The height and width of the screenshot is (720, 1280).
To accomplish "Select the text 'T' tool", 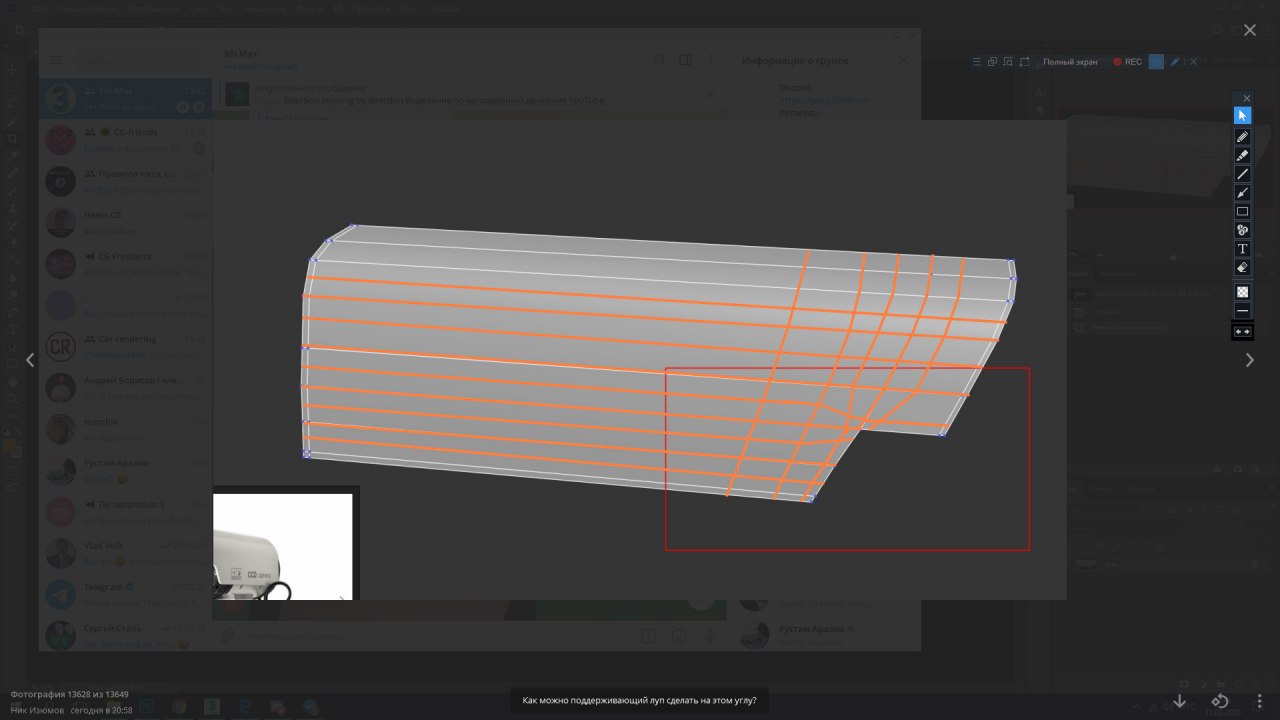I will tap(1242, 248).
